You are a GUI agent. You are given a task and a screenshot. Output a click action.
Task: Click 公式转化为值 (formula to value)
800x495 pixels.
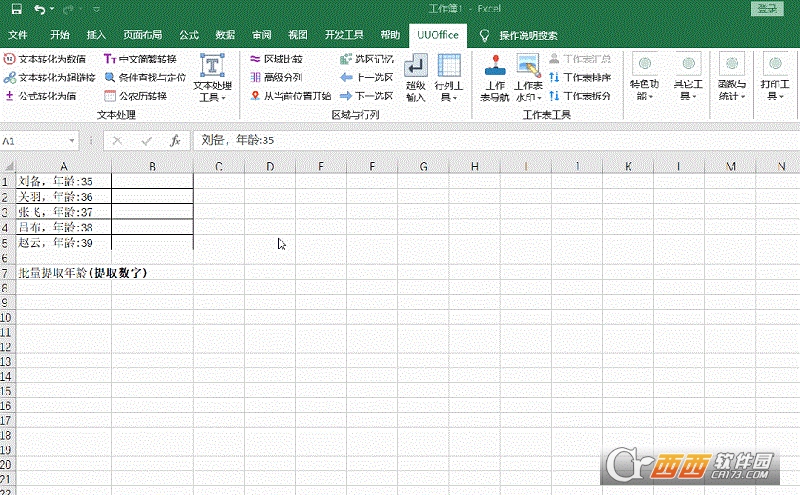click(40, 96)
